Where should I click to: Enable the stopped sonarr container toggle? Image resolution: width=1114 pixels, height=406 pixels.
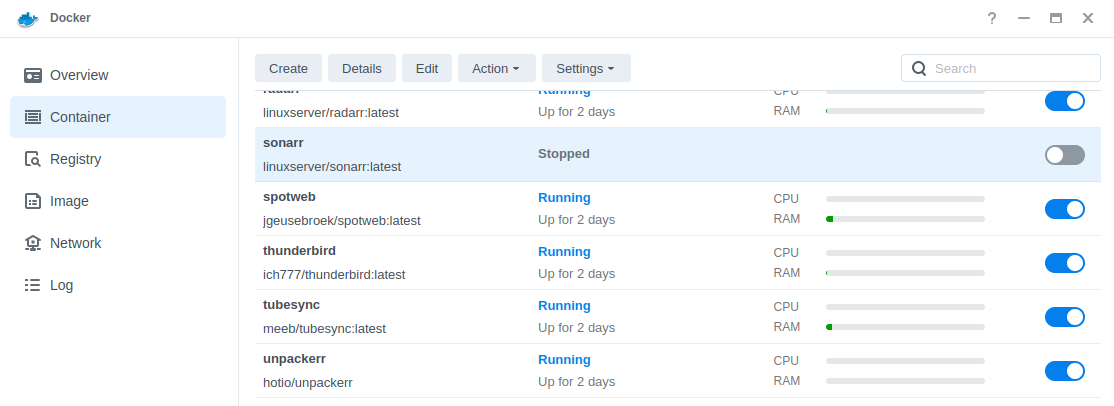tap(1064, 155)
